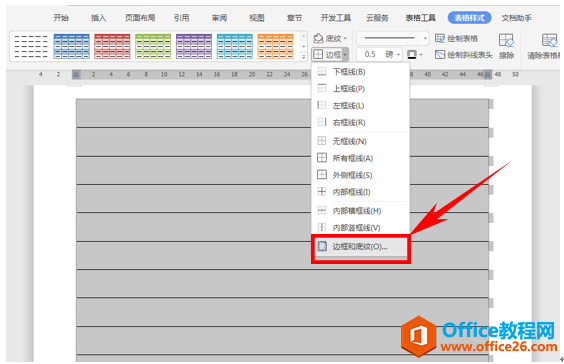Open the 开始 ribbon tab
Screen dimensions: 564x364
[61, 18]
